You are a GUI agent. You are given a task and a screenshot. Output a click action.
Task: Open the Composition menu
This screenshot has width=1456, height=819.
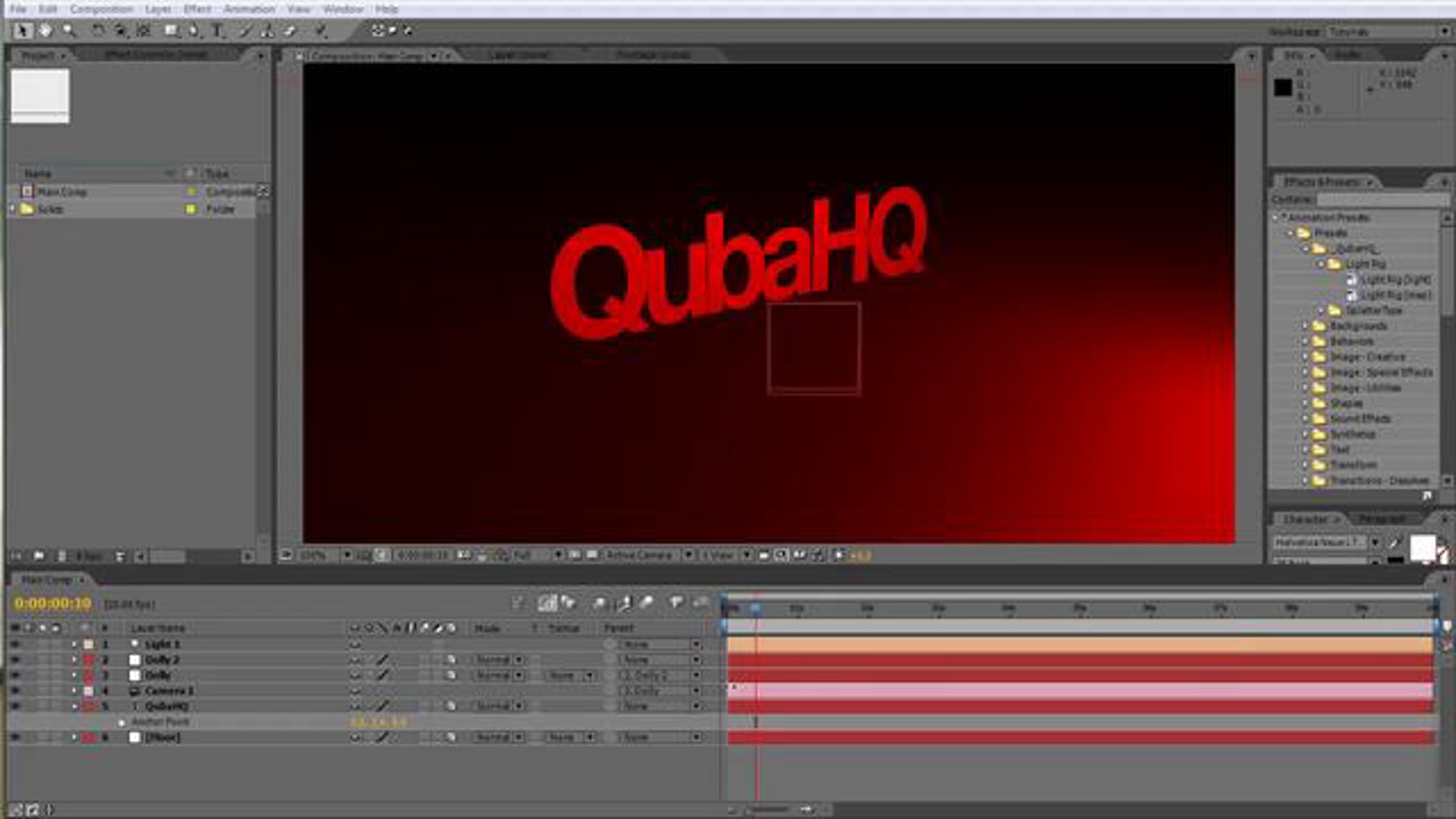[x=101, y=9]
